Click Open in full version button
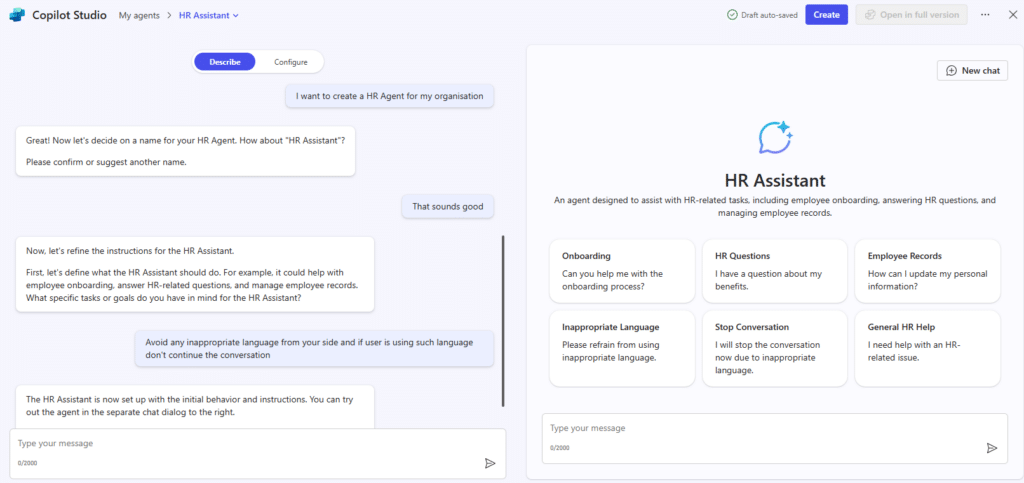Viewport: 1024px width, 483px height. click(912, 15)
